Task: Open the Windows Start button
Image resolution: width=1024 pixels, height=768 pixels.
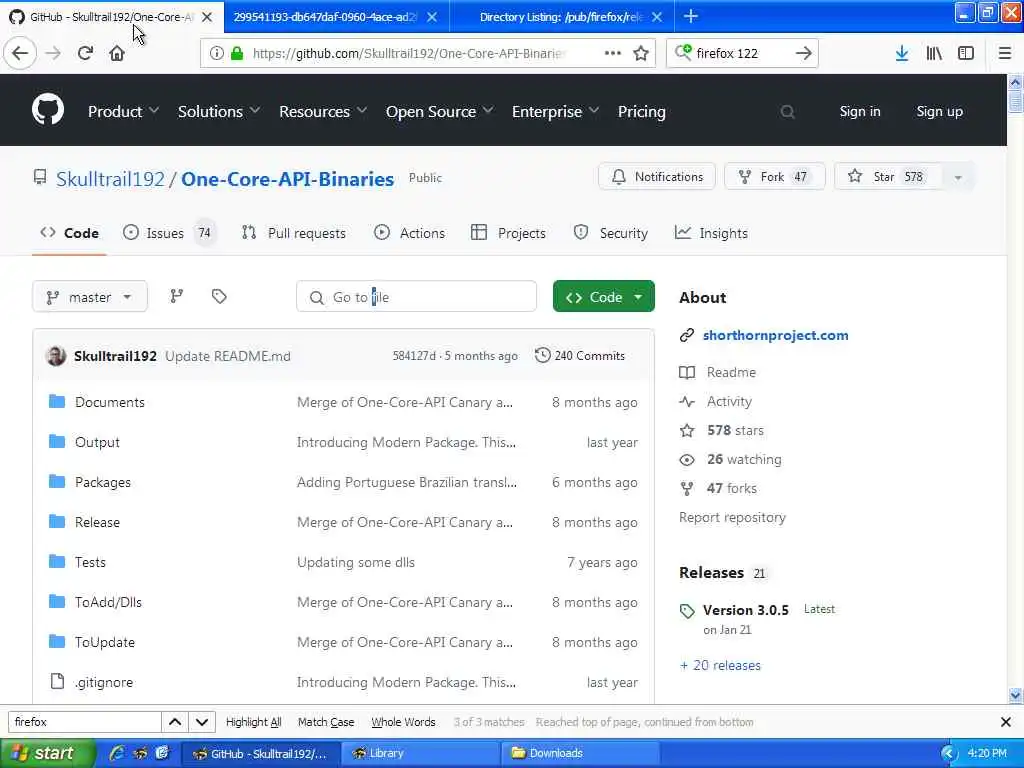Action: coord(48,753)
